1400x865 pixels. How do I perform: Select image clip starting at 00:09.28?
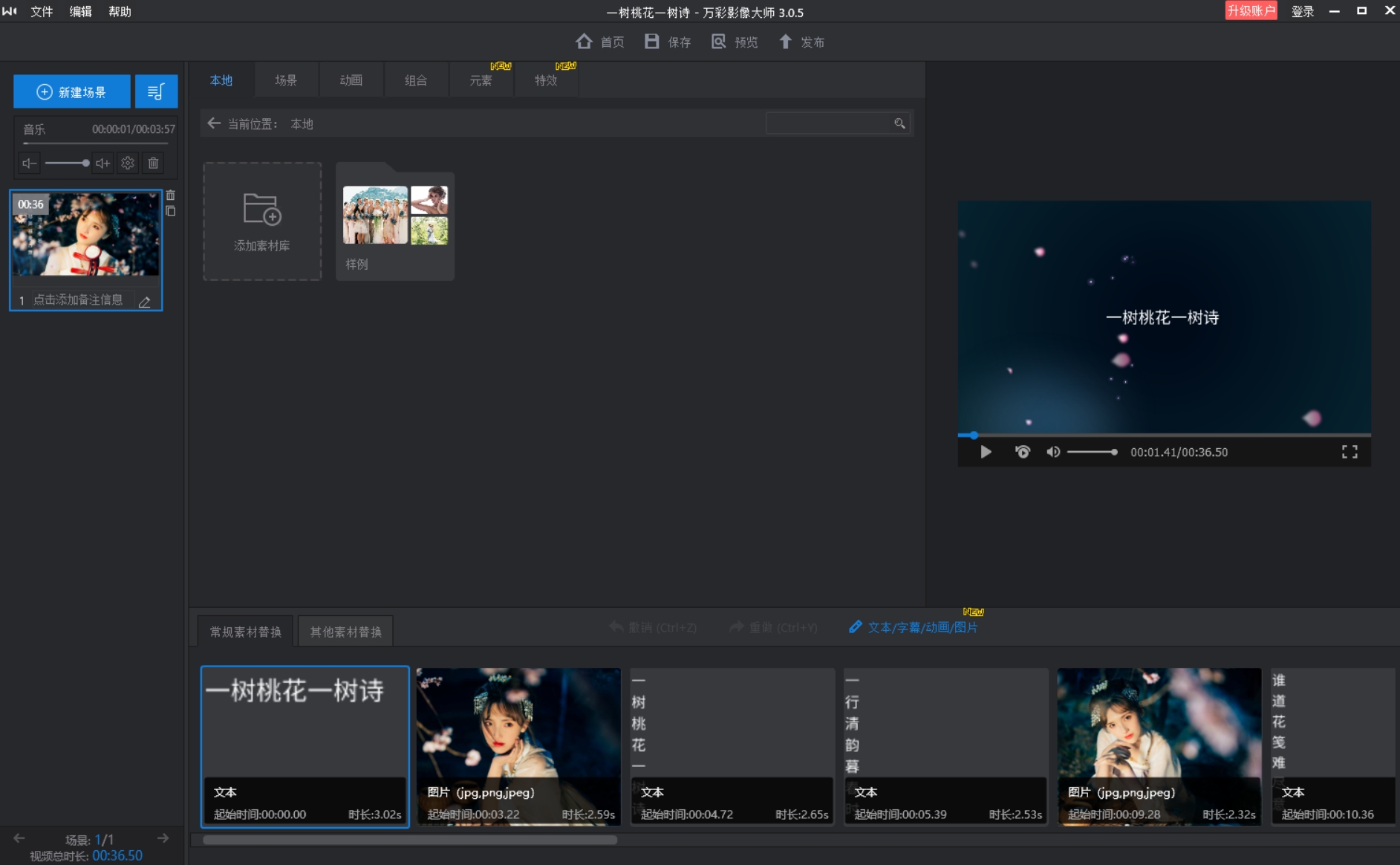(x=1159, y=746)
